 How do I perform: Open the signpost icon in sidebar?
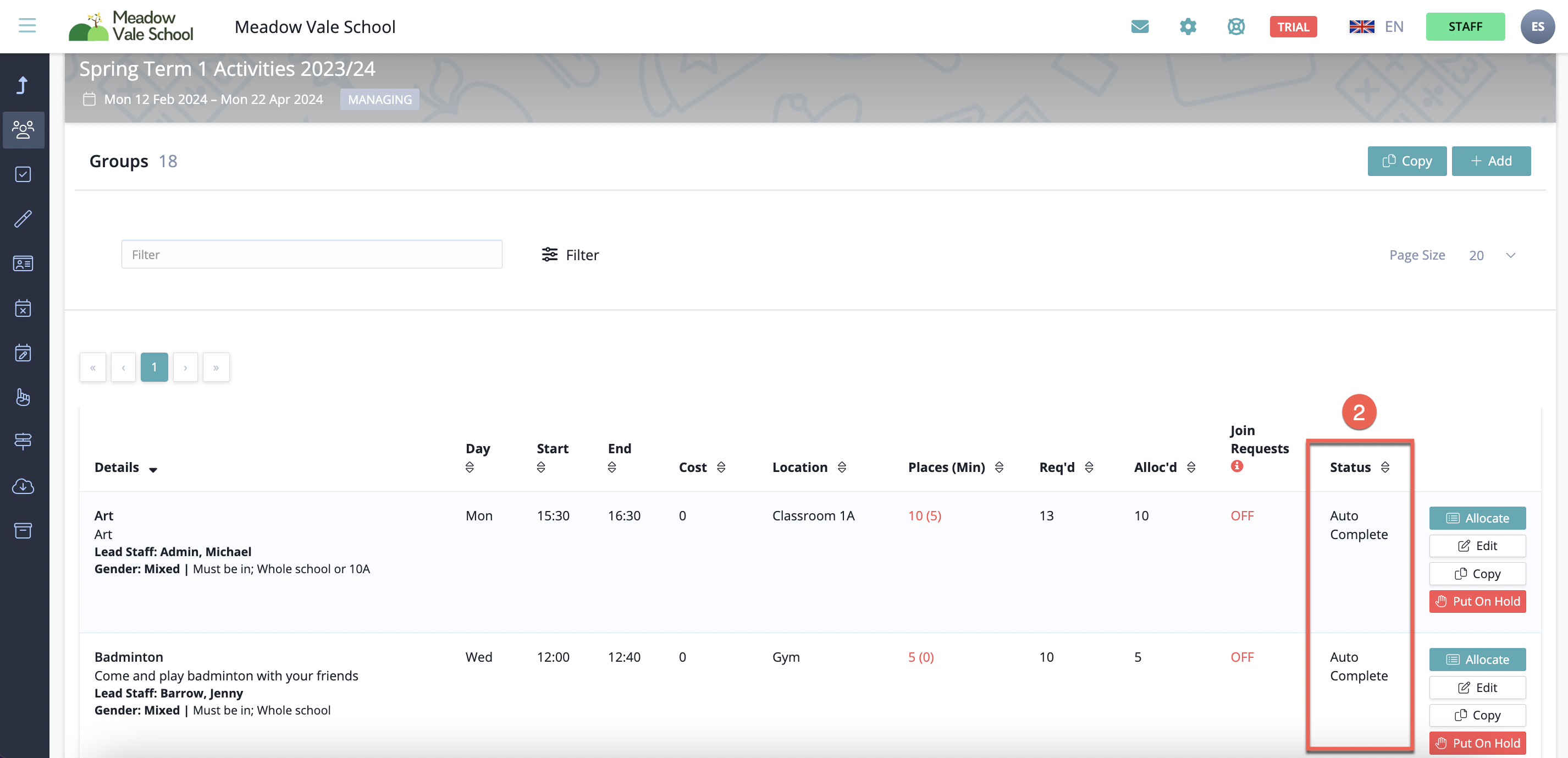pos(23,441)
